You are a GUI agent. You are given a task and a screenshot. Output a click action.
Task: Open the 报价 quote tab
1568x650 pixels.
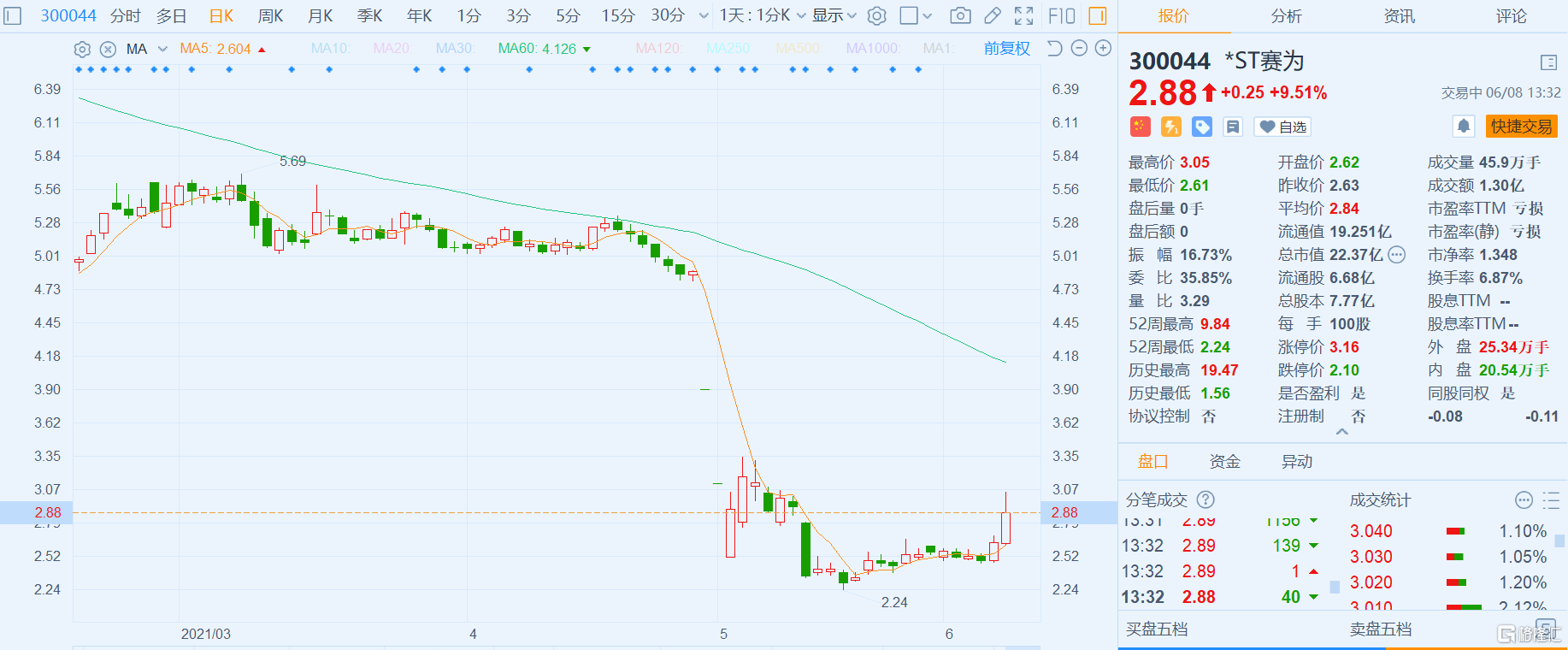[x=1174, y=15]
